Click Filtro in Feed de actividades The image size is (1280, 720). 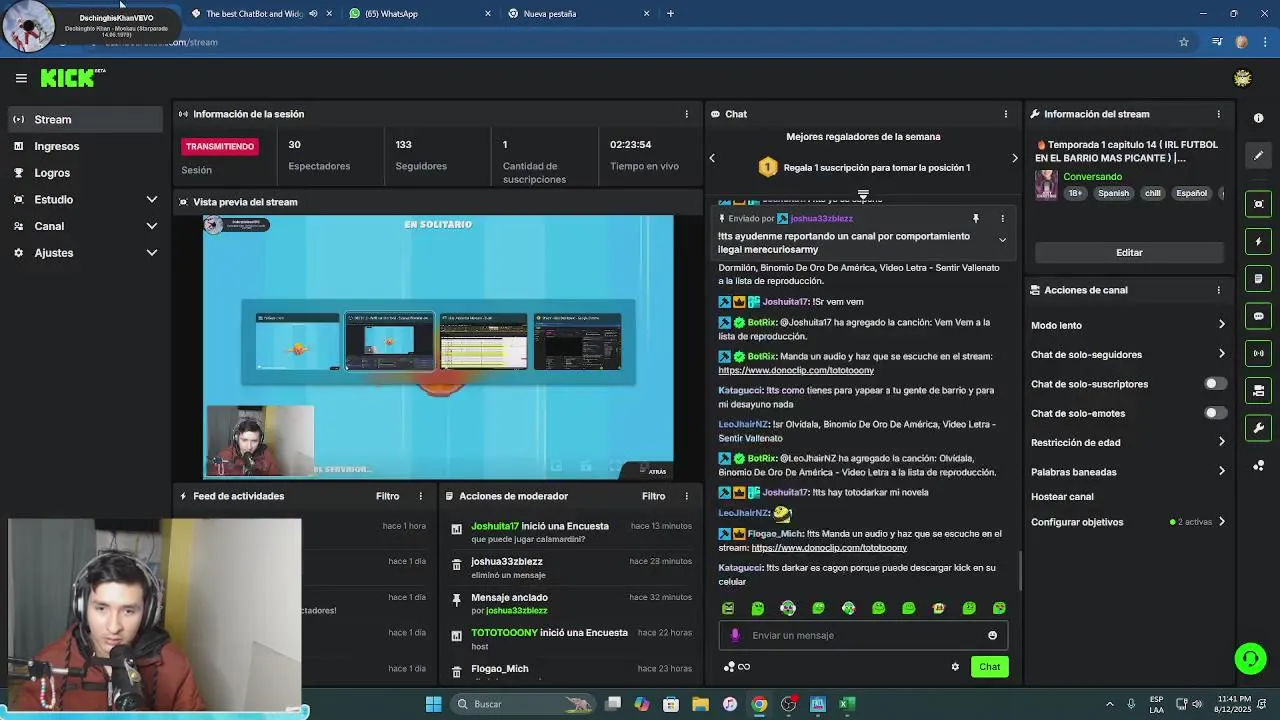387,496
